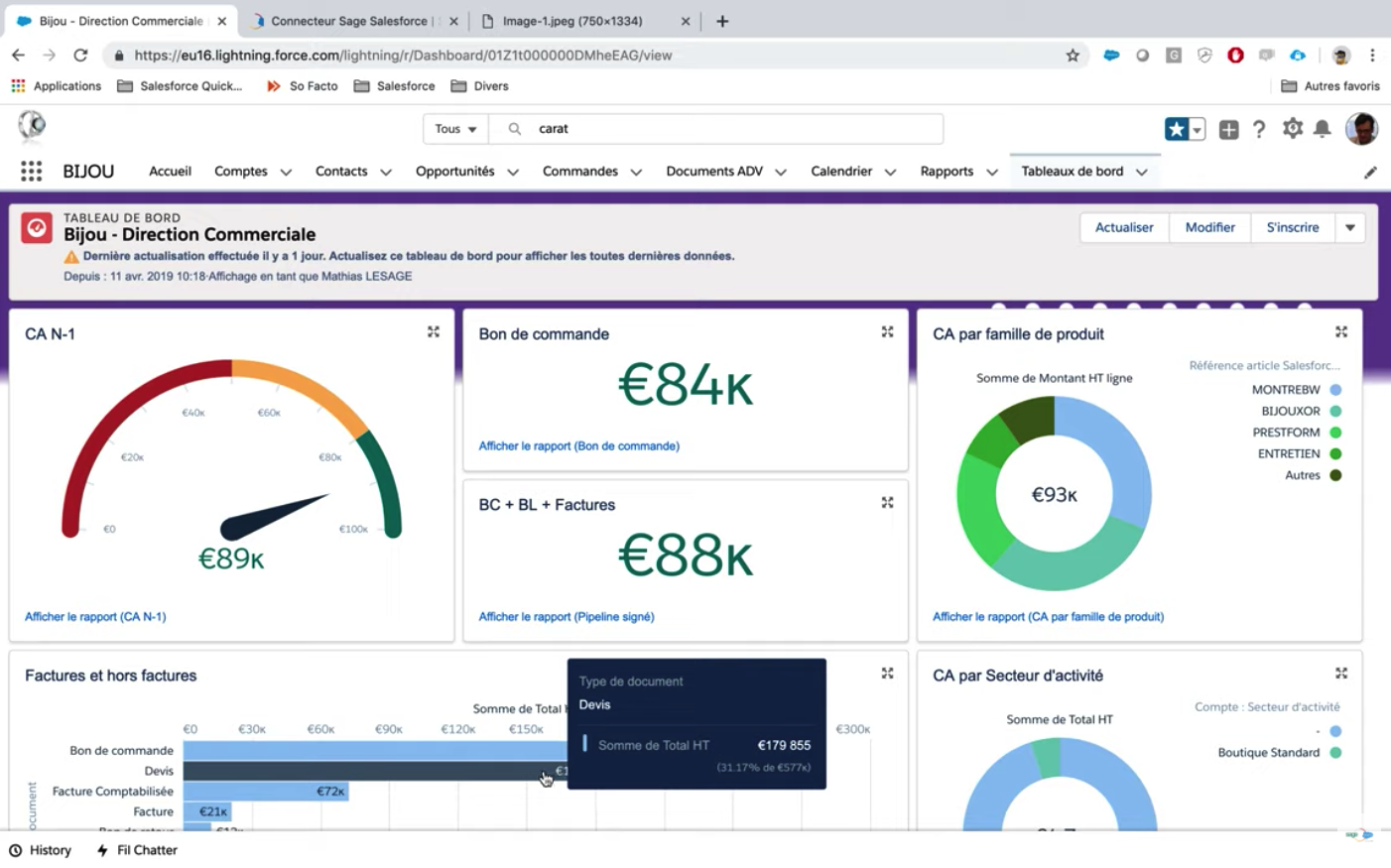Expand the Bon de commande widget
This screenshot has width=1391, height=868.
click(x=887, y=332)
